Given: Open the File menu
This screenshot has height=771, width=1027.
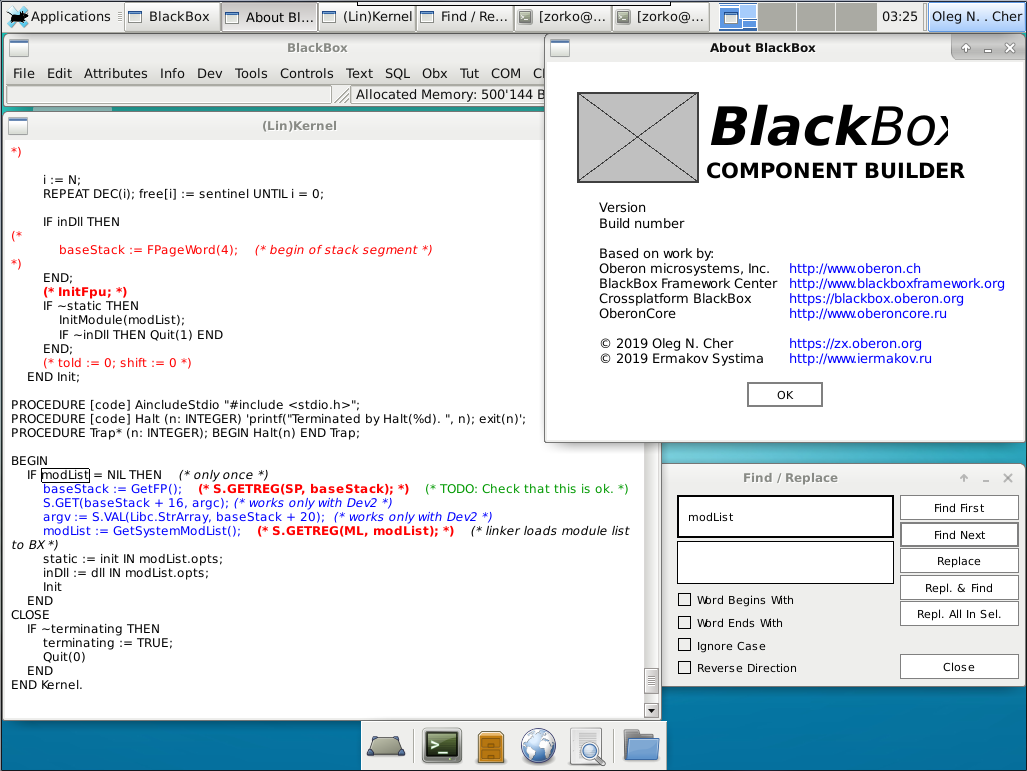Looking at the screenshot, I should (x=24, y=73).
